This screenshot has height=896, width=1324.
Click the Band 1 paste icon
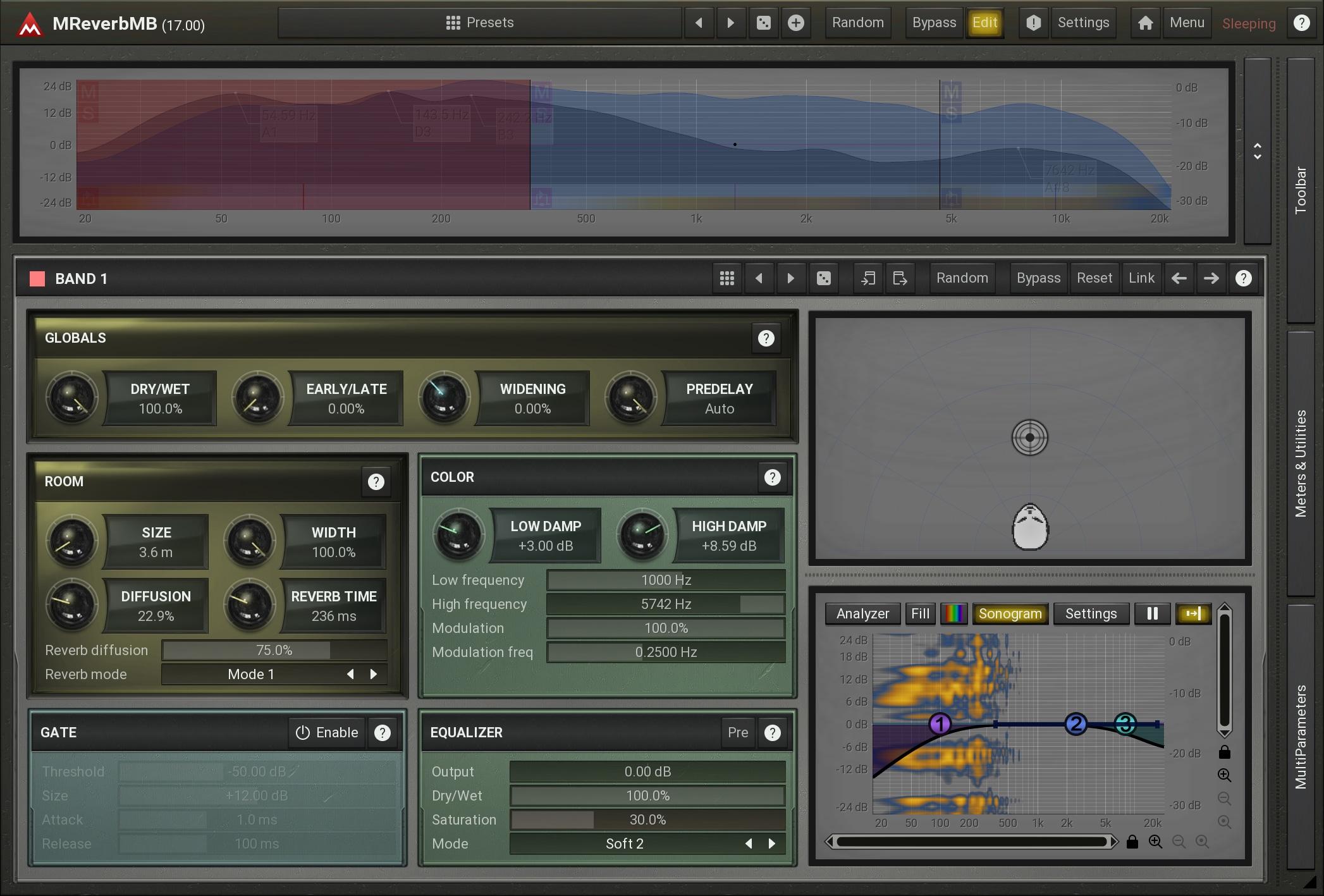pyautogui.click(x=900, y=278)
